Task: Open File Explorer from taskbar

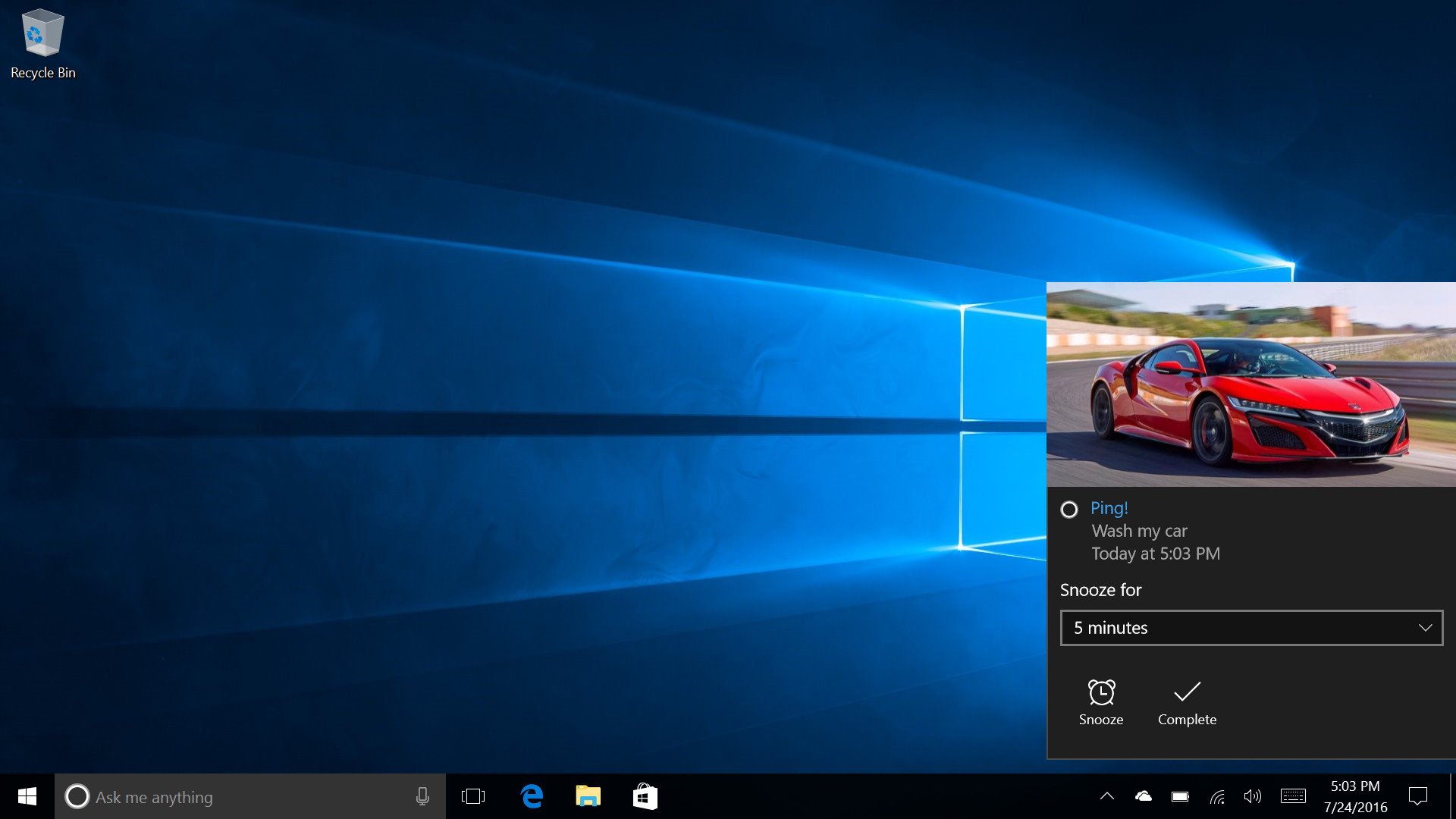Action: pyautogui.click(x=588, y=796)
